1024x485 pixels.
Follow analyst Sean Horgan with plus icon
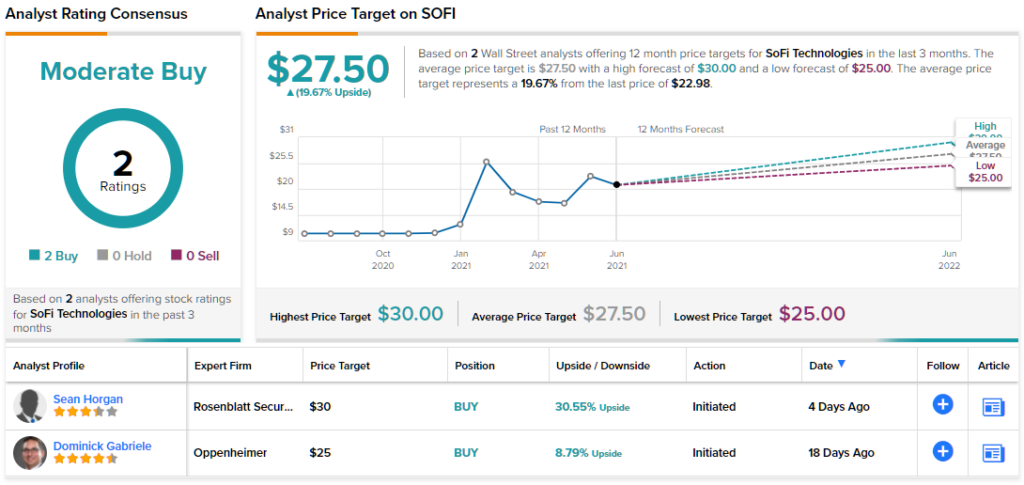942,405
